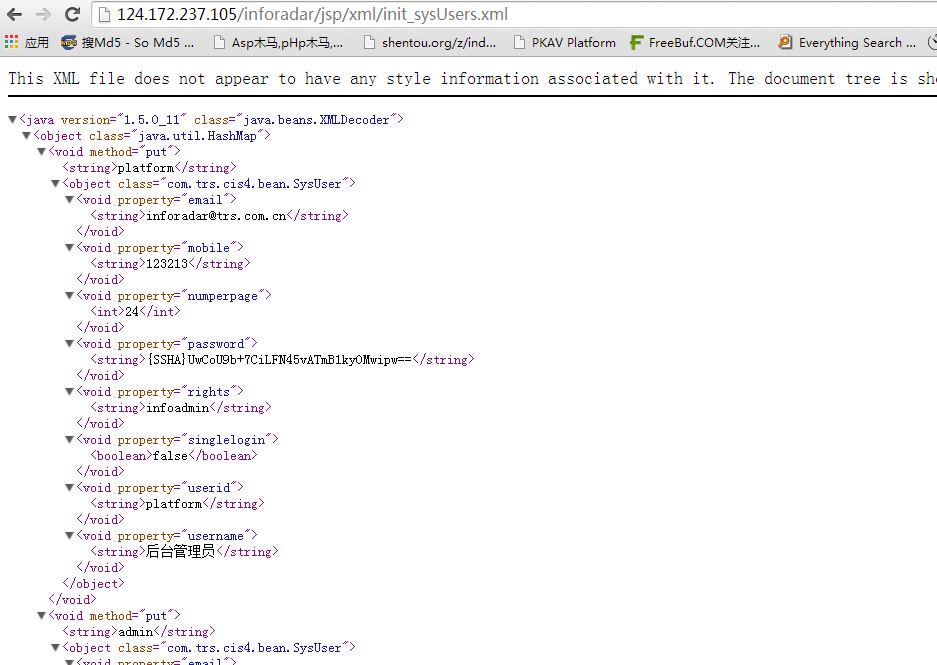Collapse the singlelogin property node
This screenshot has height=665, width=937.
(70, 439)
